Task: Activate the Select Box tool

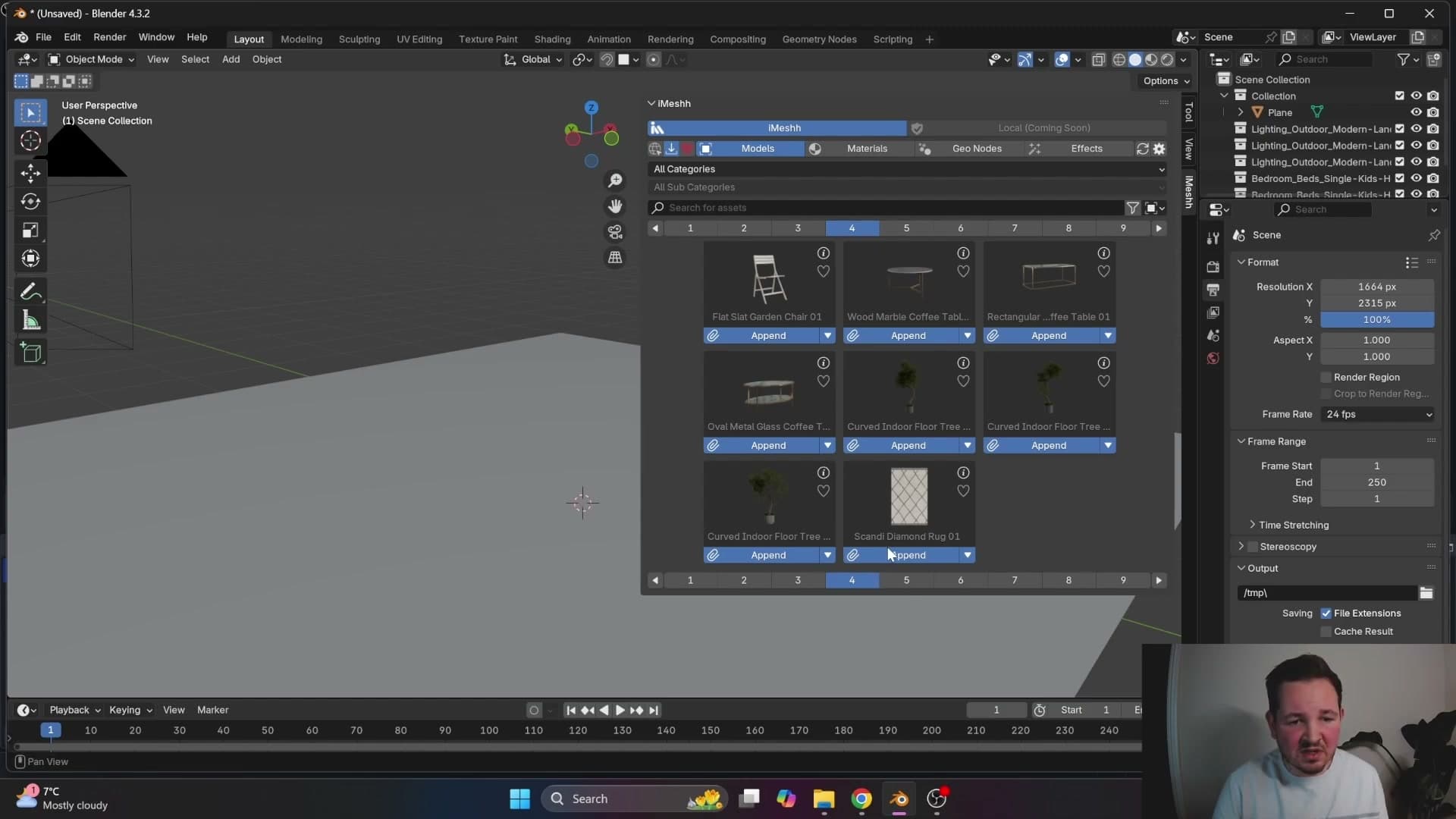Action: click(30, 113)
